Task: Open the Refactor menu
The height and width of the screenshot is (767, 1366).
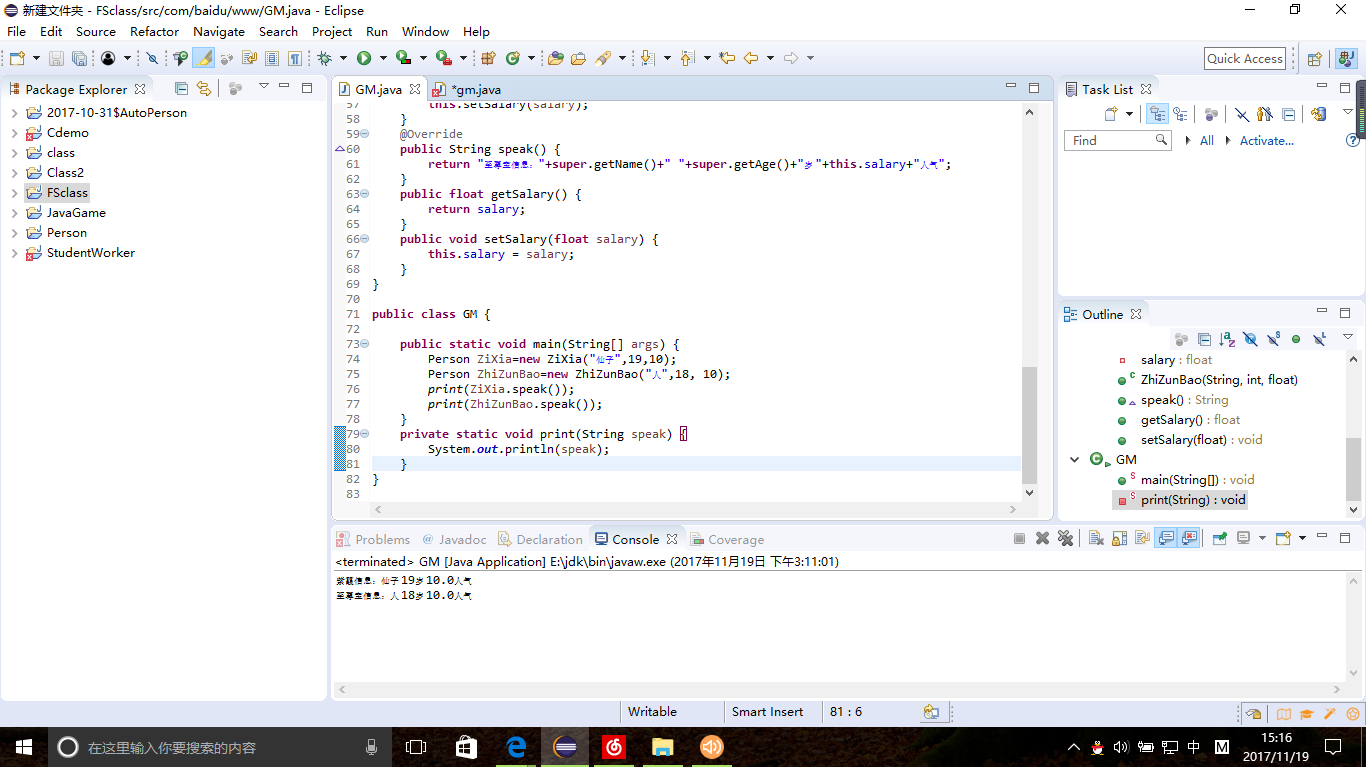Action: (x=155, y=31)
